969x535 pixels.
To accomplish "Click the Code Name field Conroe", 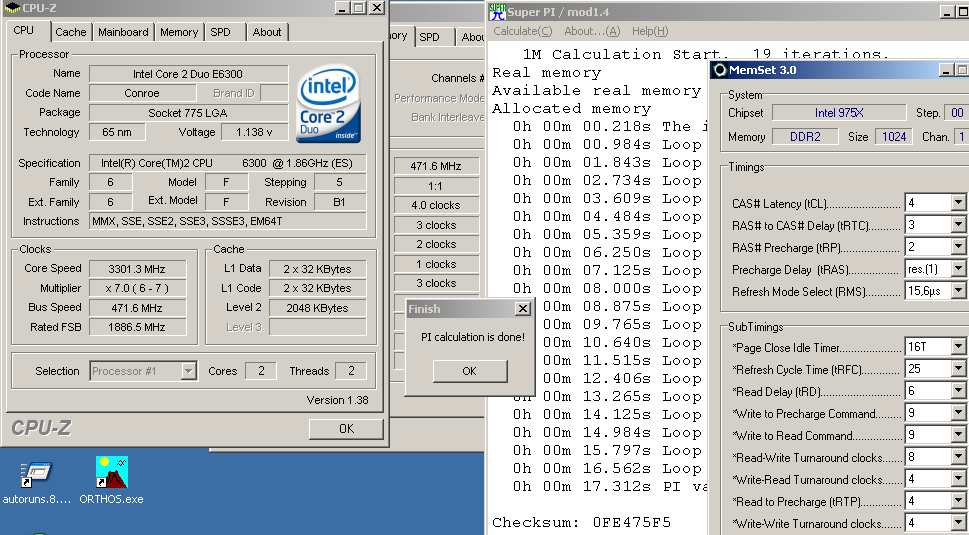I will pyautogui.click(x=142, y=93).
